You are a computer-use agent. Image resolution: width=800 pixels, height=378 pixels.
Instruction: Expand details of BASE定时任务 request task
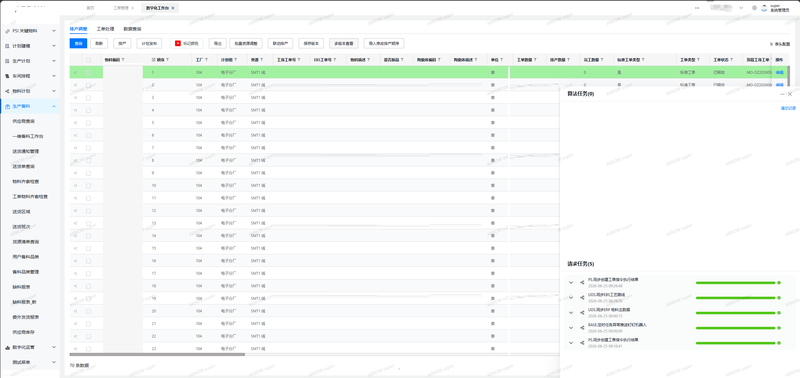[571, 328]
